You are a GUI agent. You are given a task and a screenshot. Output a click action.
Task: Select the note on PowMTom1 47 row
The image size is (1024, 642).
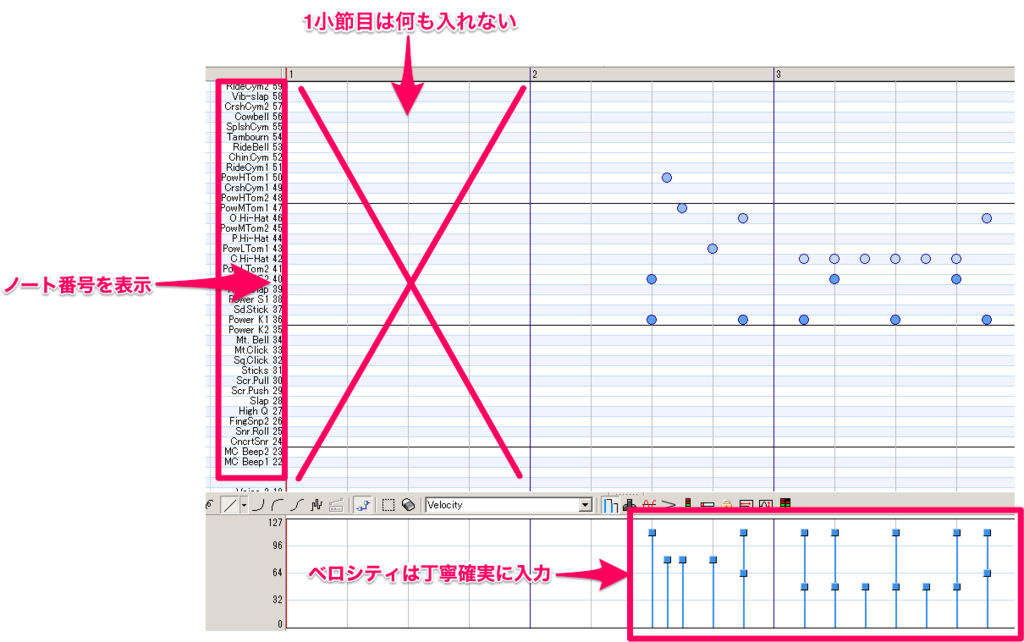click(682, 208)
